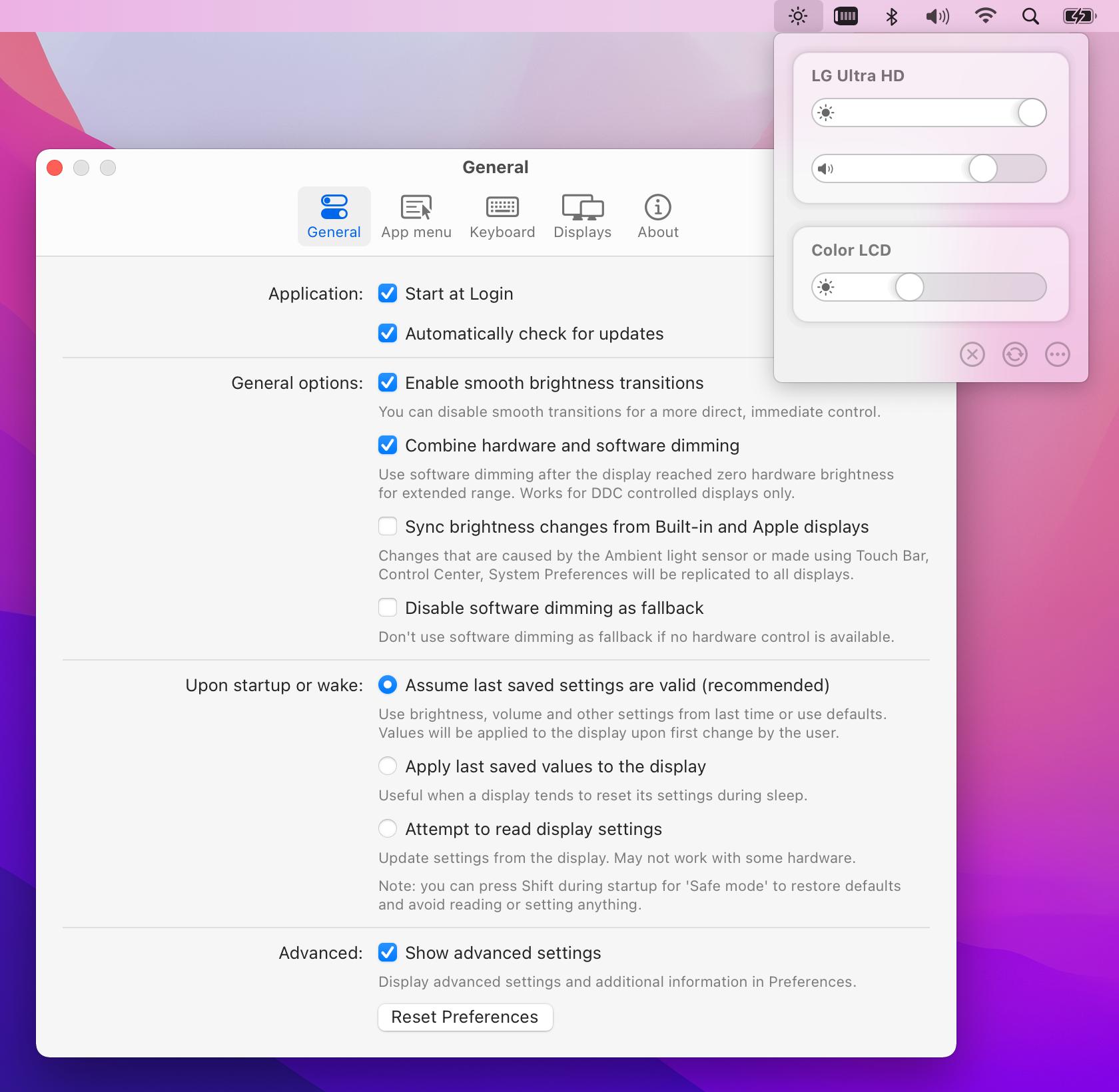Image resolution: width=1119 pixels, height=1092 pixels.
Task: Uncheck Combine hardware and software dimming
Action: coord(388,445)
